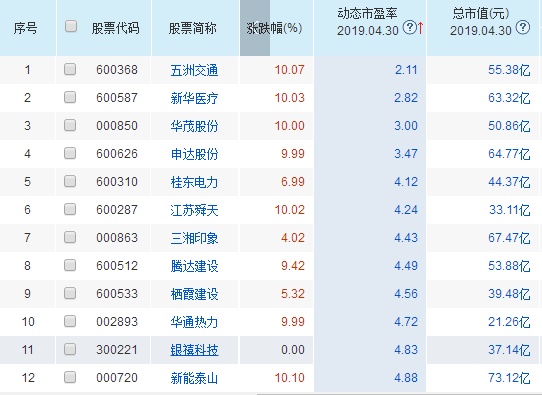The width and height of the screenshot is (542, 395).
Task: Click the 2.11 dynamic P/E value
Action: [x=406, y=70]
